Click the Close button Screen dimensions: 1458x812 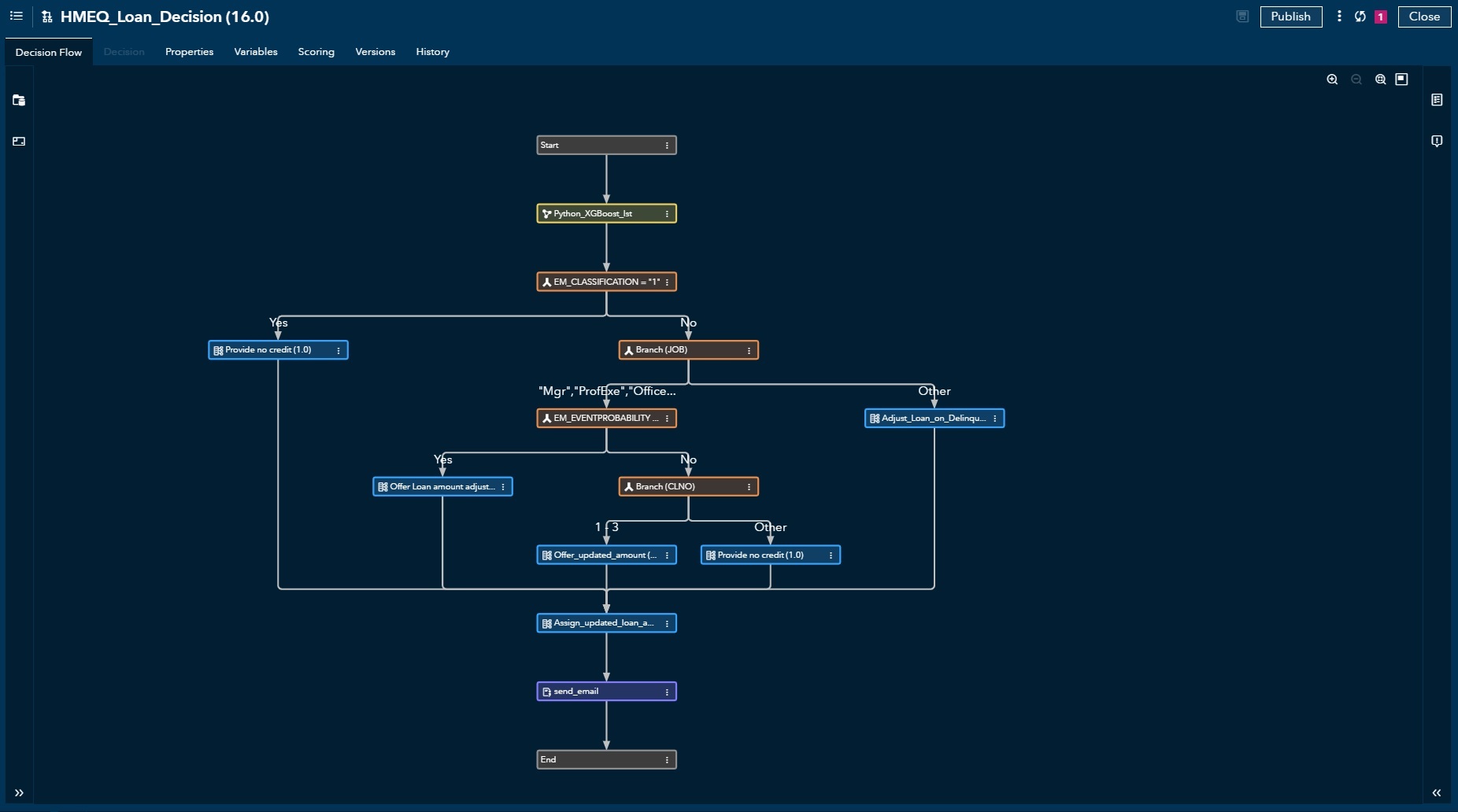(x=1423, y=17)
